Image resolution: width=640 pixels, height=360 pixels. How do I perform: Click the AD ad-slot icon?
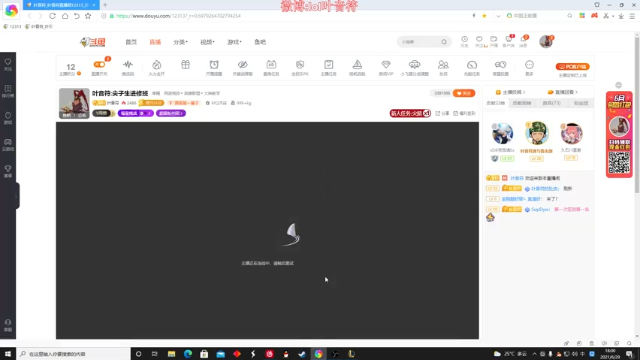click(271, 64)
